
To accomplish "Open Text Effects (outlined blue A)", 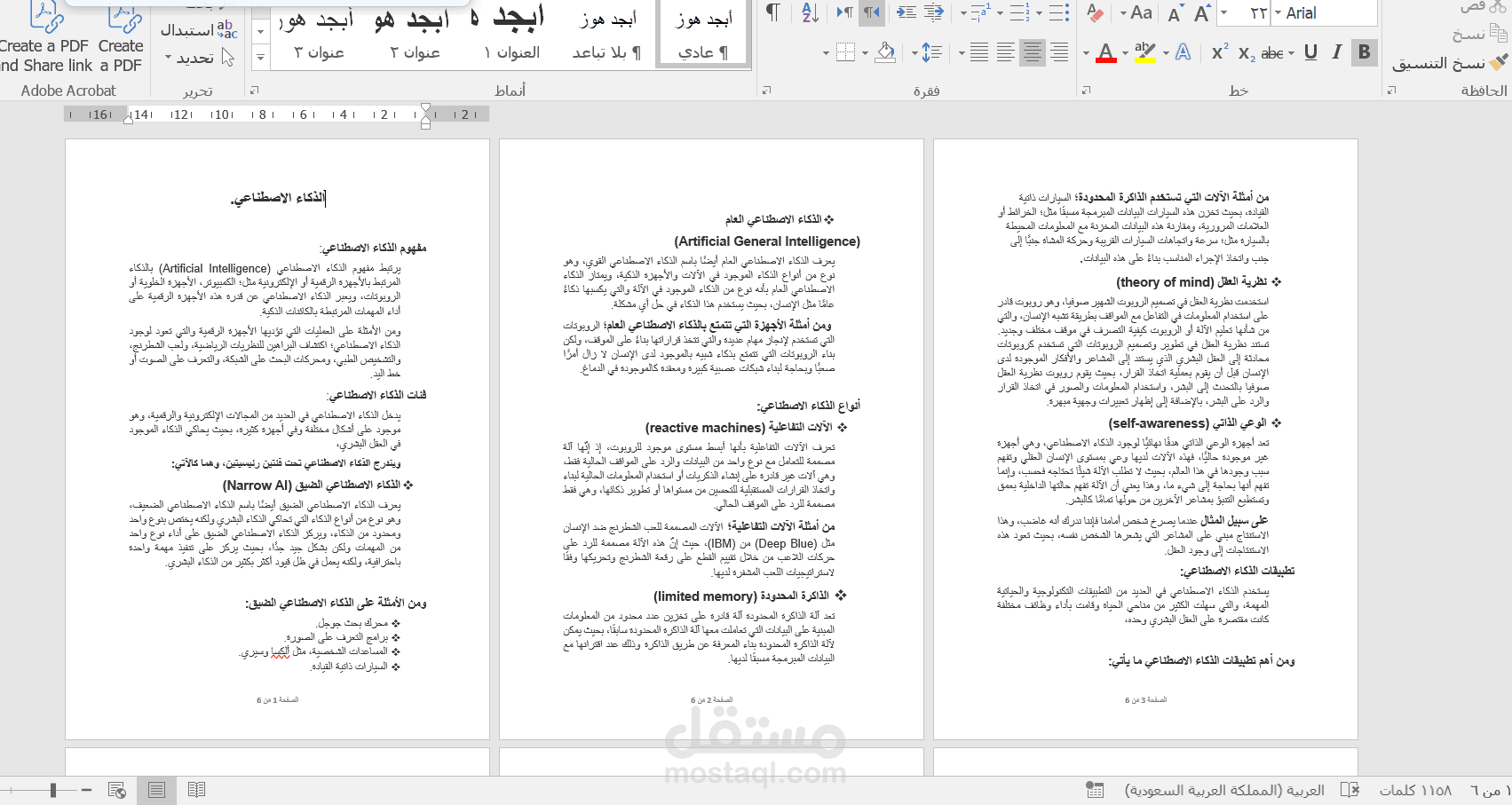I will pos(1183,52).
